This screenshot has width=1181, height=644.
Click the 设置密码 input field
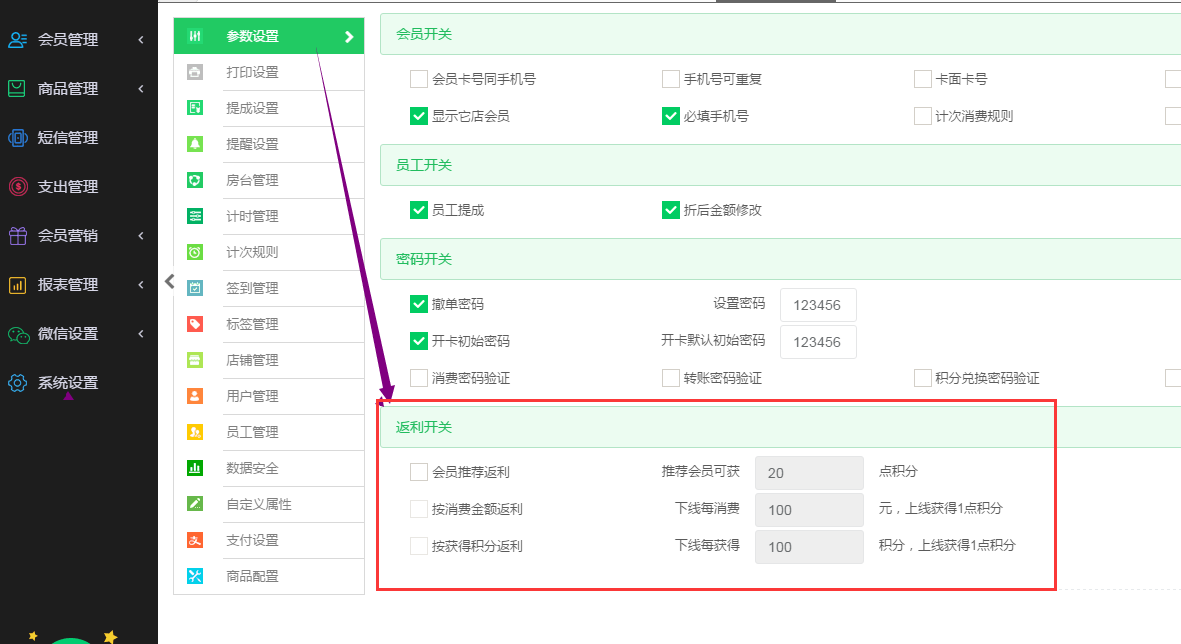[818, 305]
